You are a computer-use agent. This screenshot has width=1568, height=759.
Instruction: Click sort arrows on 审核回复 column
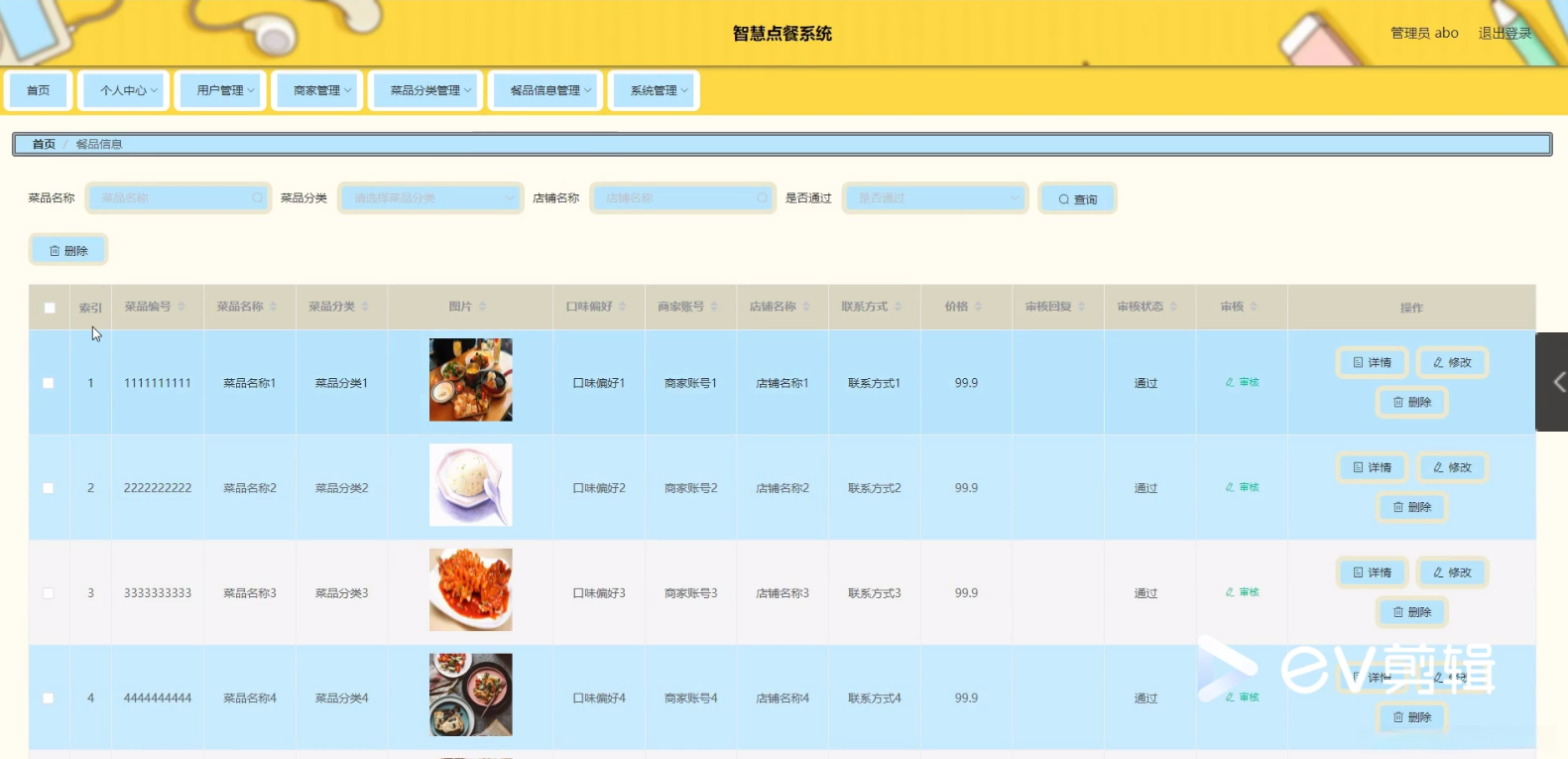(x=1082, y=307)
